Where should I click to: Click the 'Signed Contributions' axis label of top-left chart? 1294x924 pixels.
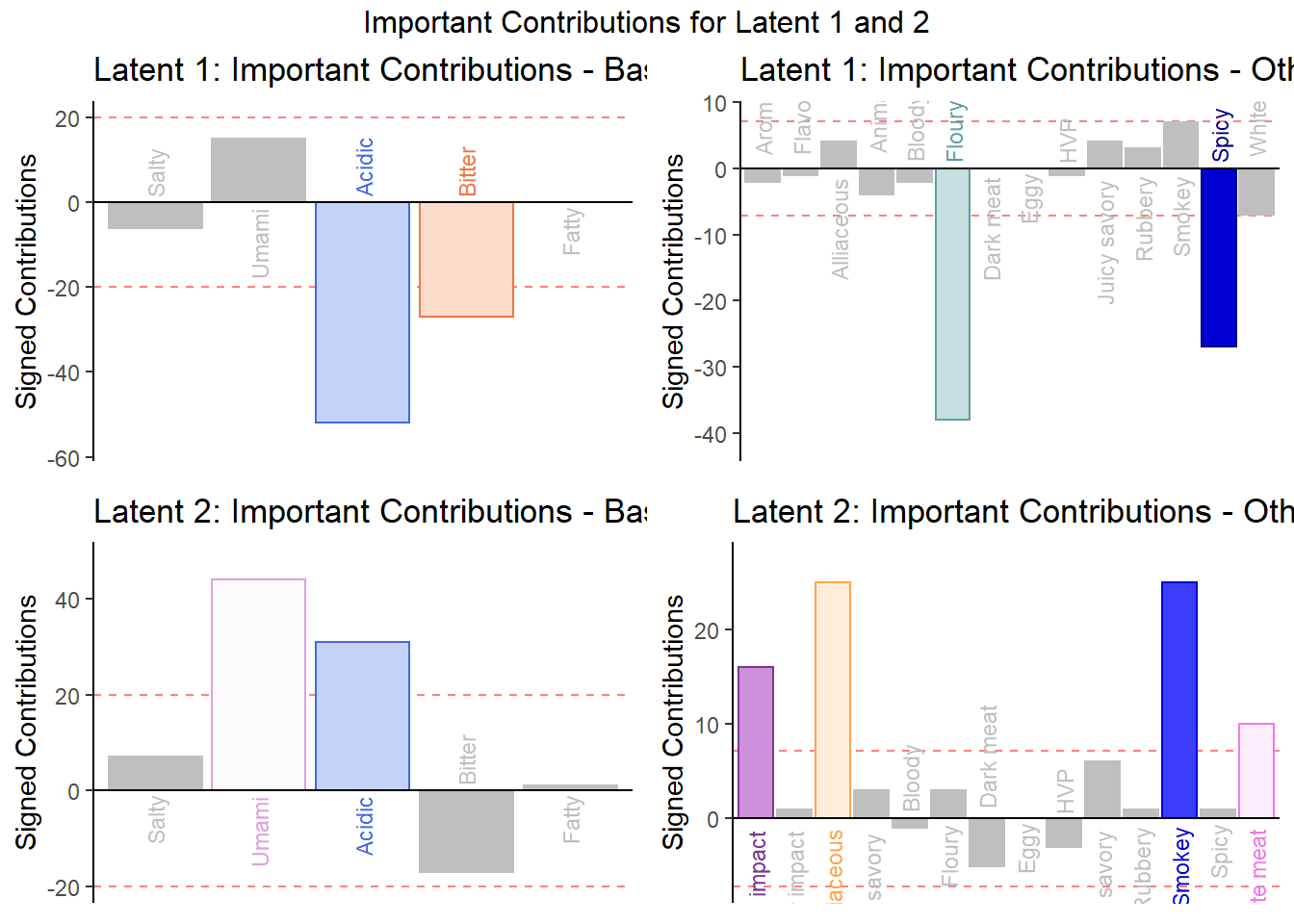tap(26, 281)
